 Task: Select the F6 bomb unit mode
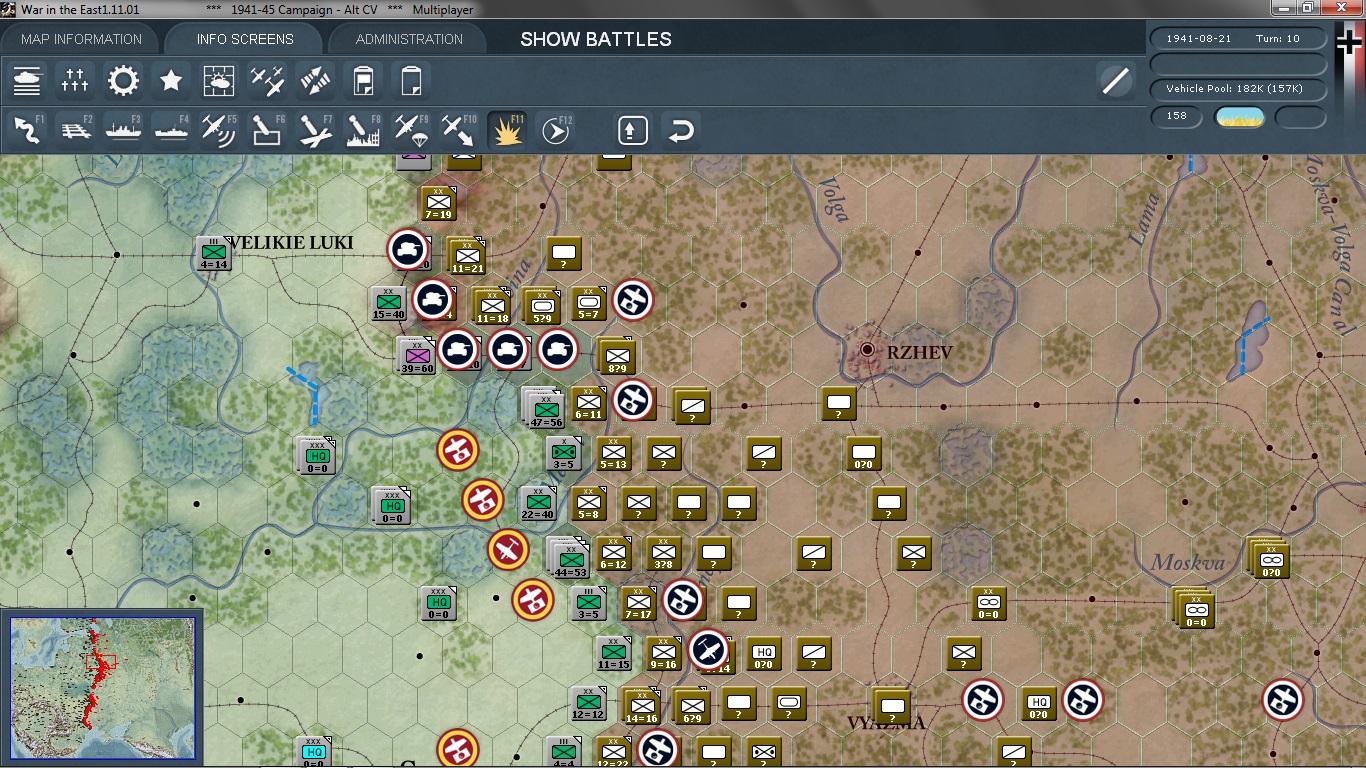coord(267,130)
